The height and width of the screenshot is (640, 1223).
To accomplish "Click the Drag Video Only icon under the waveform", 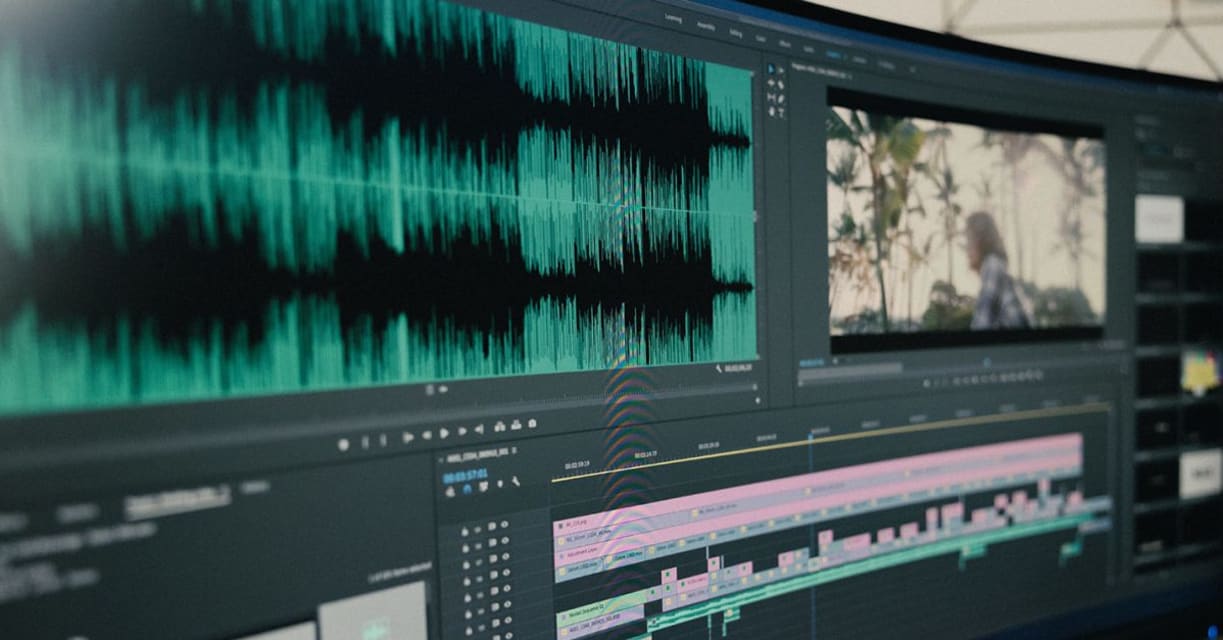I will (430, 388).
